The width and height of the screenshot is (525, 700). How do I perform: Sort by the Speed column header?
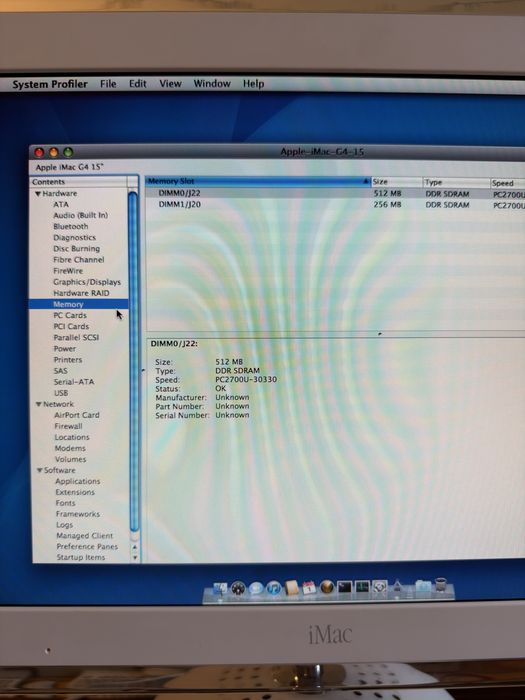pos(507,183)
